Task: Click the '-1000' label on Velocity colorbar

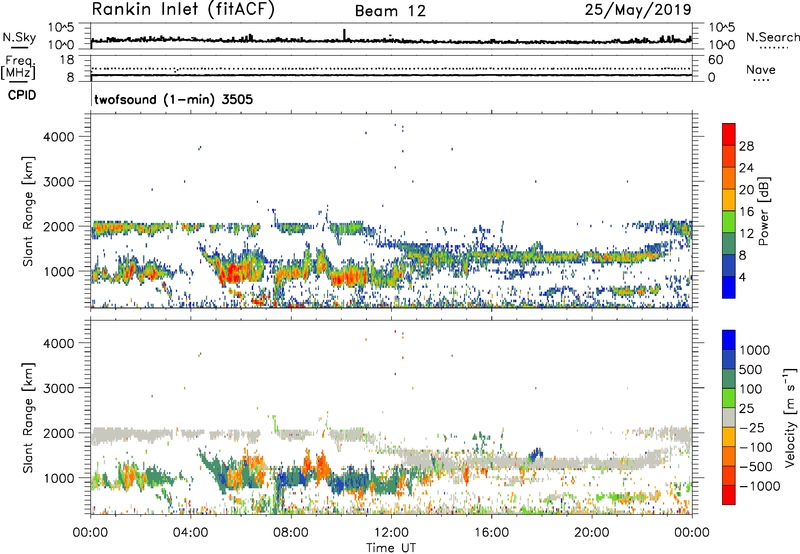Action: tap(760, 486)
